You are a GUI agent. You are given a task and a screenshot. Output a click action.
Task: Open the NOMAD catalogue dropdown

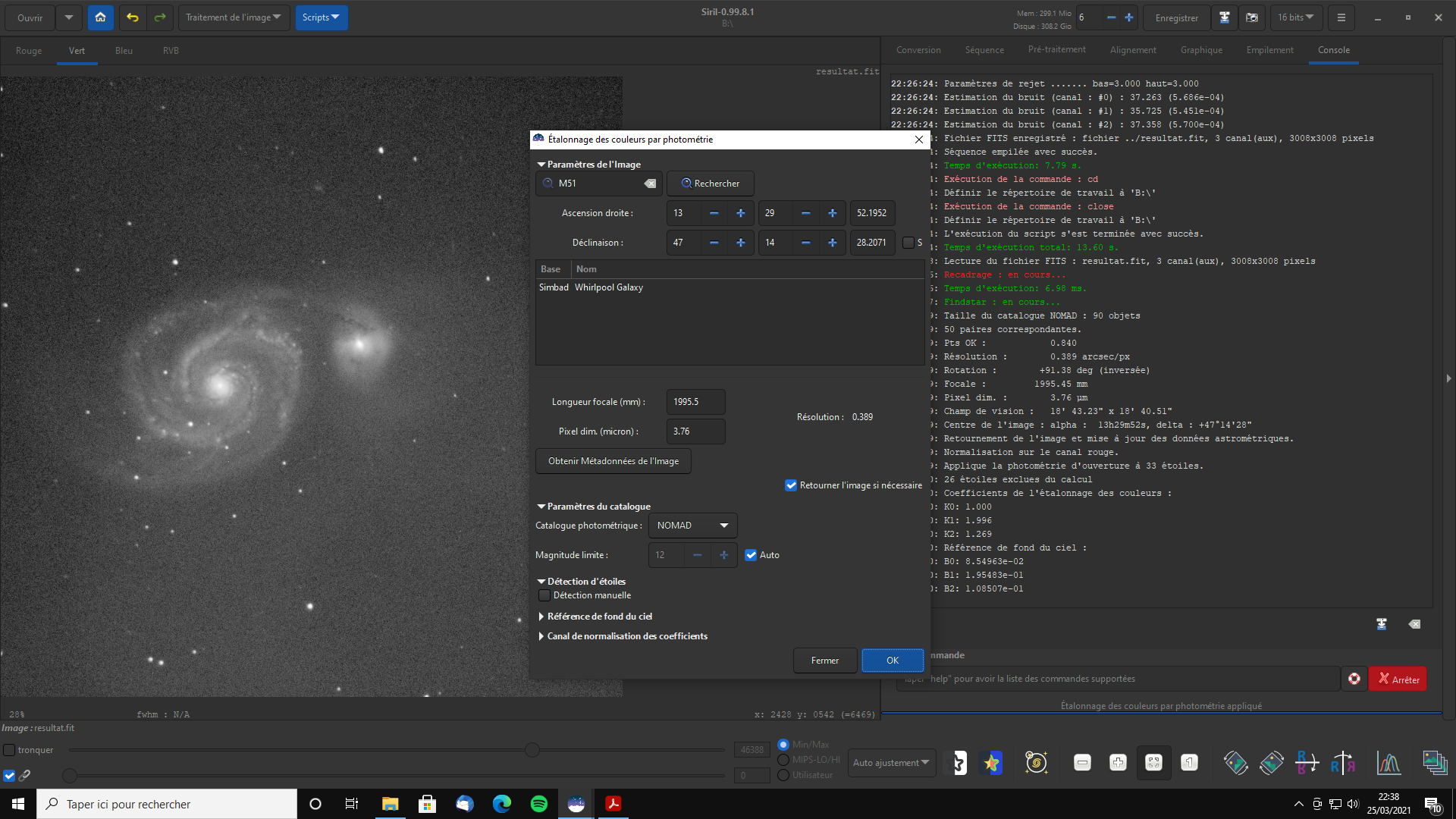point(692,526)
